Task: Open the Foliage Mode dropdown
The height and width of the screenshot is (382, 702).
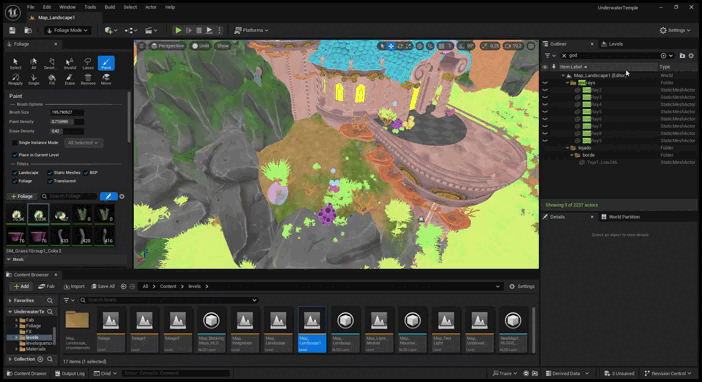Action: [x=67, y=30]
